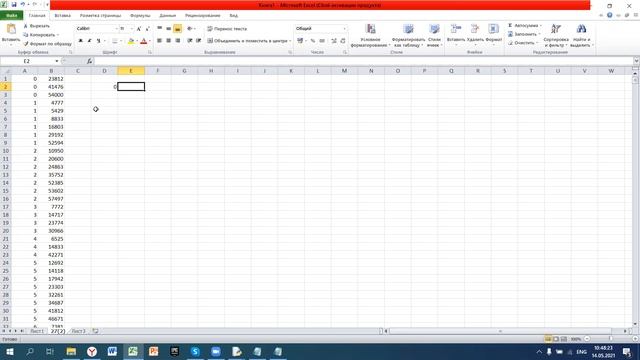Open Sort and Filter (Сортировка и фильтр) menu
Screen dimensions: 640x360
pos(556,36)
